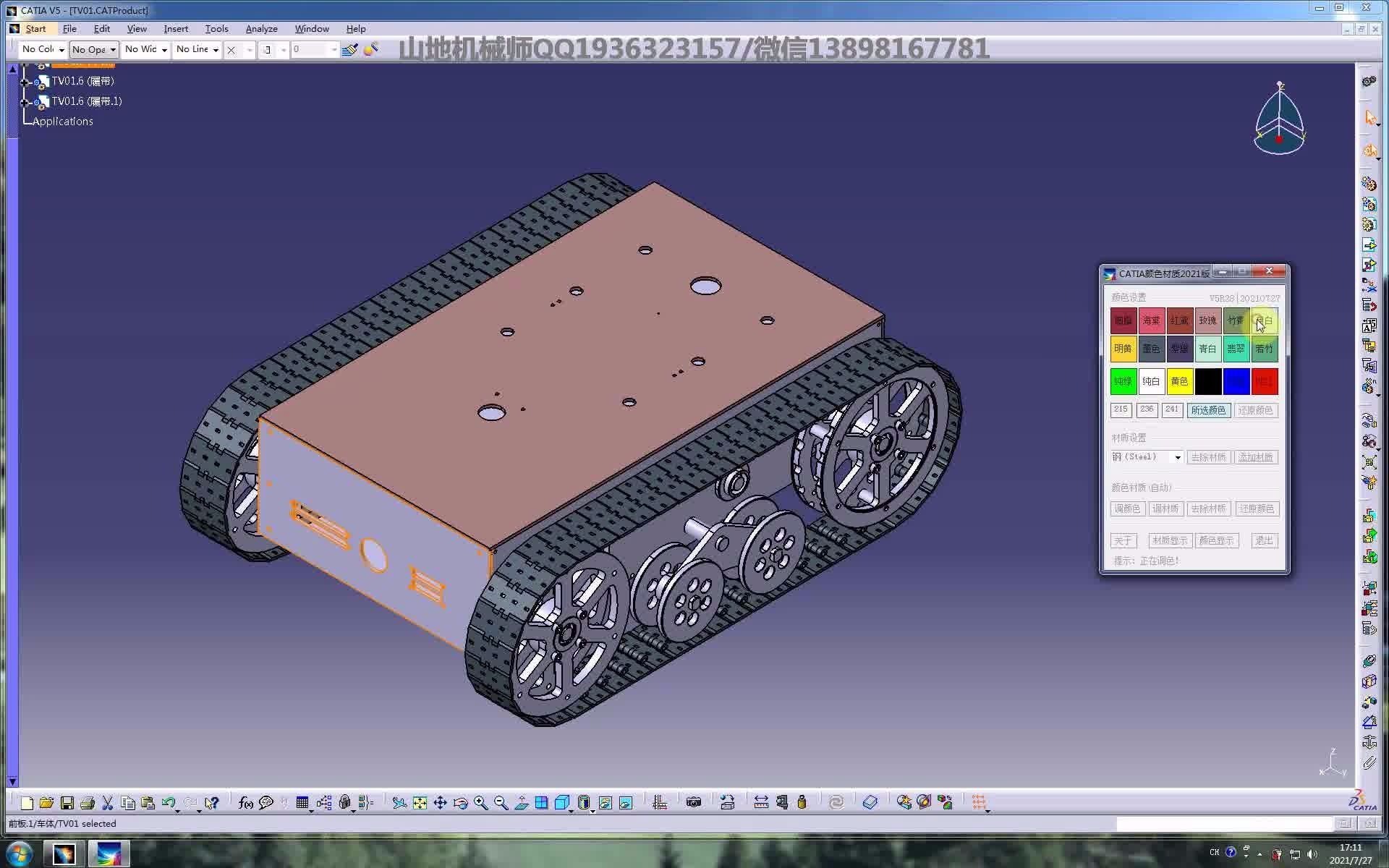Click the Capture camera icon
Viewport: 1389px width, 868px height.
coord(694,802)
